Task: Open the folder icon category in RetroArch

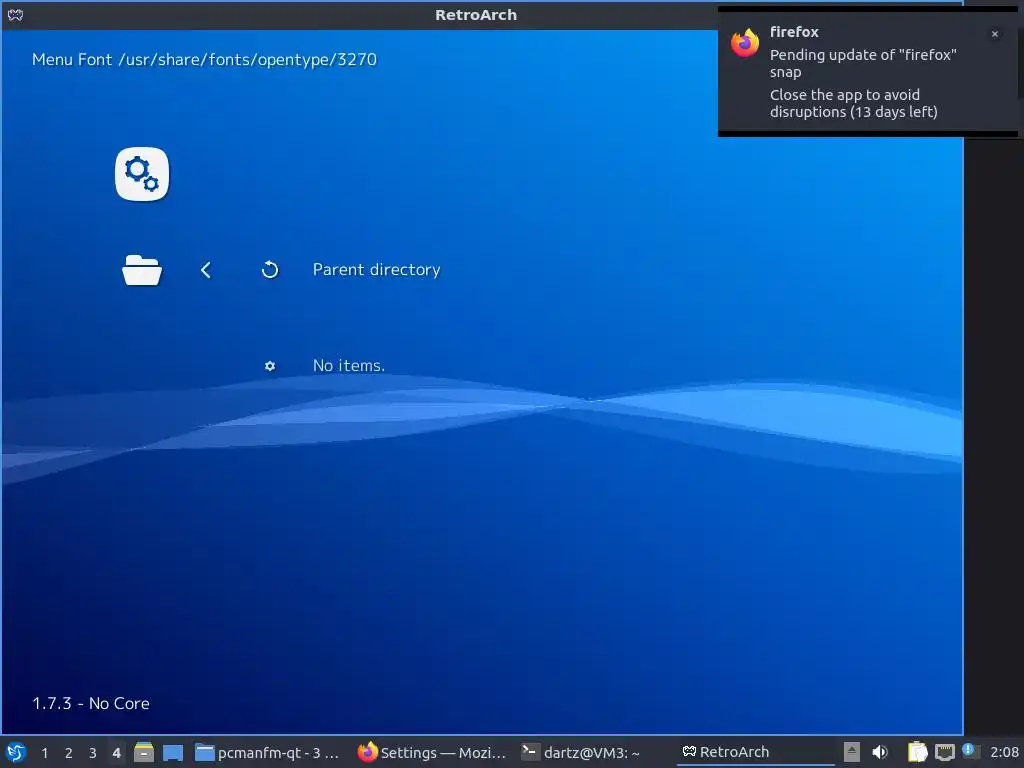Action: click(x=142, y=270)
